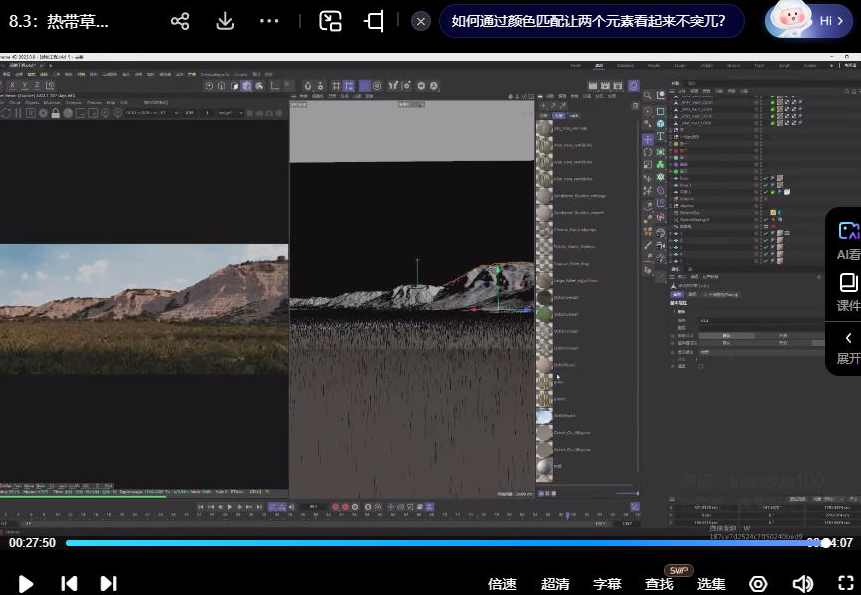Viewport: 861px width, 595px height.
Task: Open the 超清 quality selector
Action: click(554, 583)
